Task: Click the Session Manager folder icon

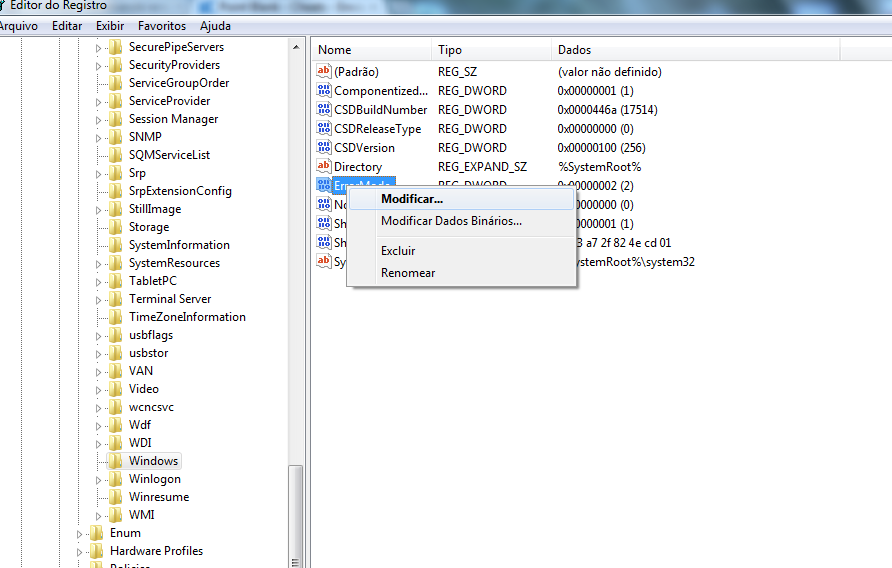Action: click(x=116, y=119)
